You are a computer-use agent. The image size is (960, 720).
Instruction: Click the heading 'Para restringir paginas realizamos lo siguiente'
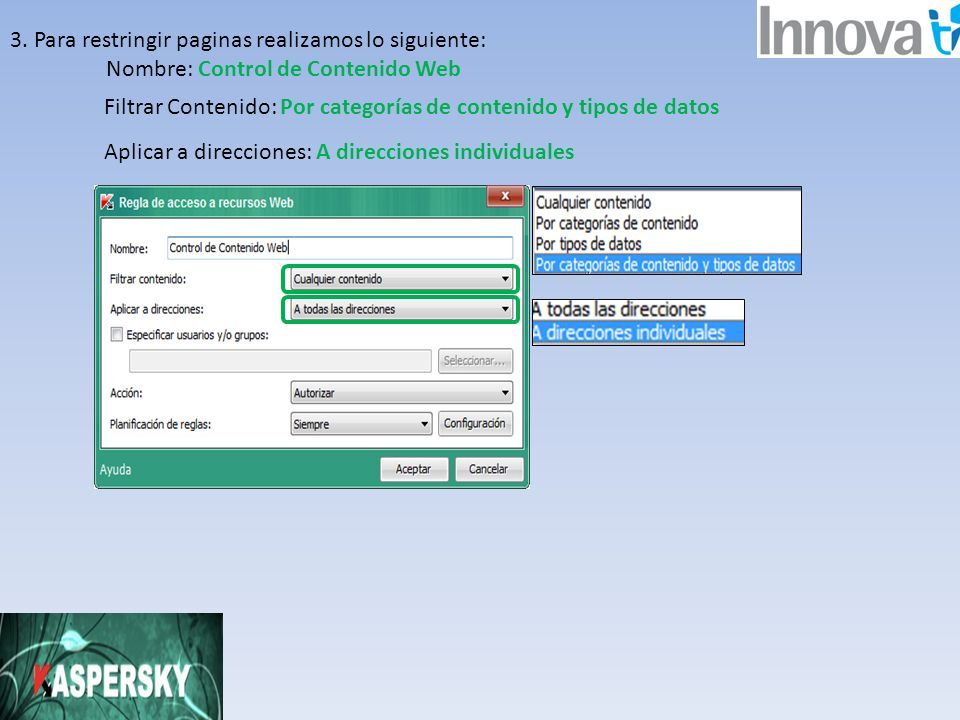(260, 40)
